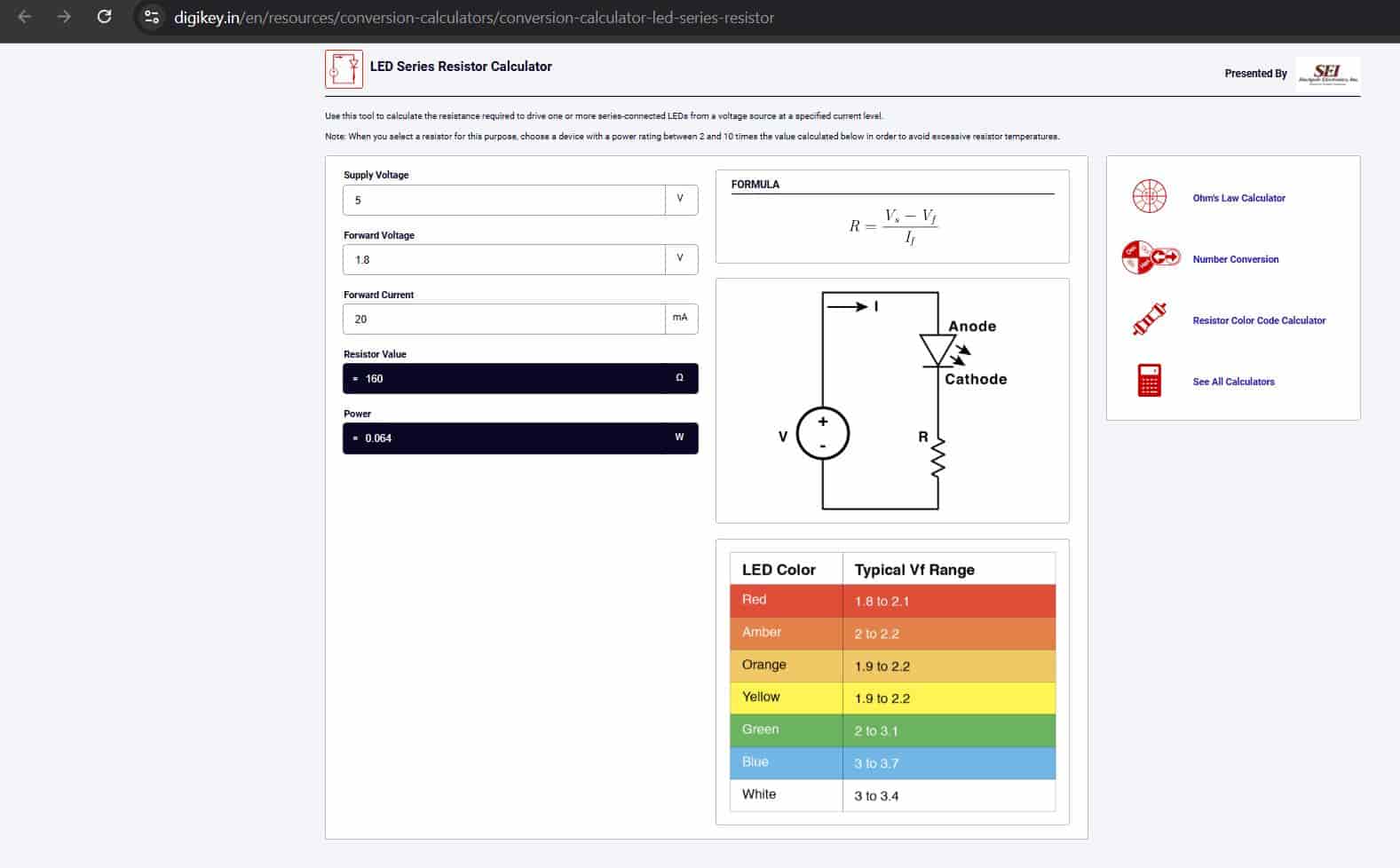Open the Resistor Value unit selector Ω
This screenshot has height=868, width=1400.
click(x=680, y=378)
